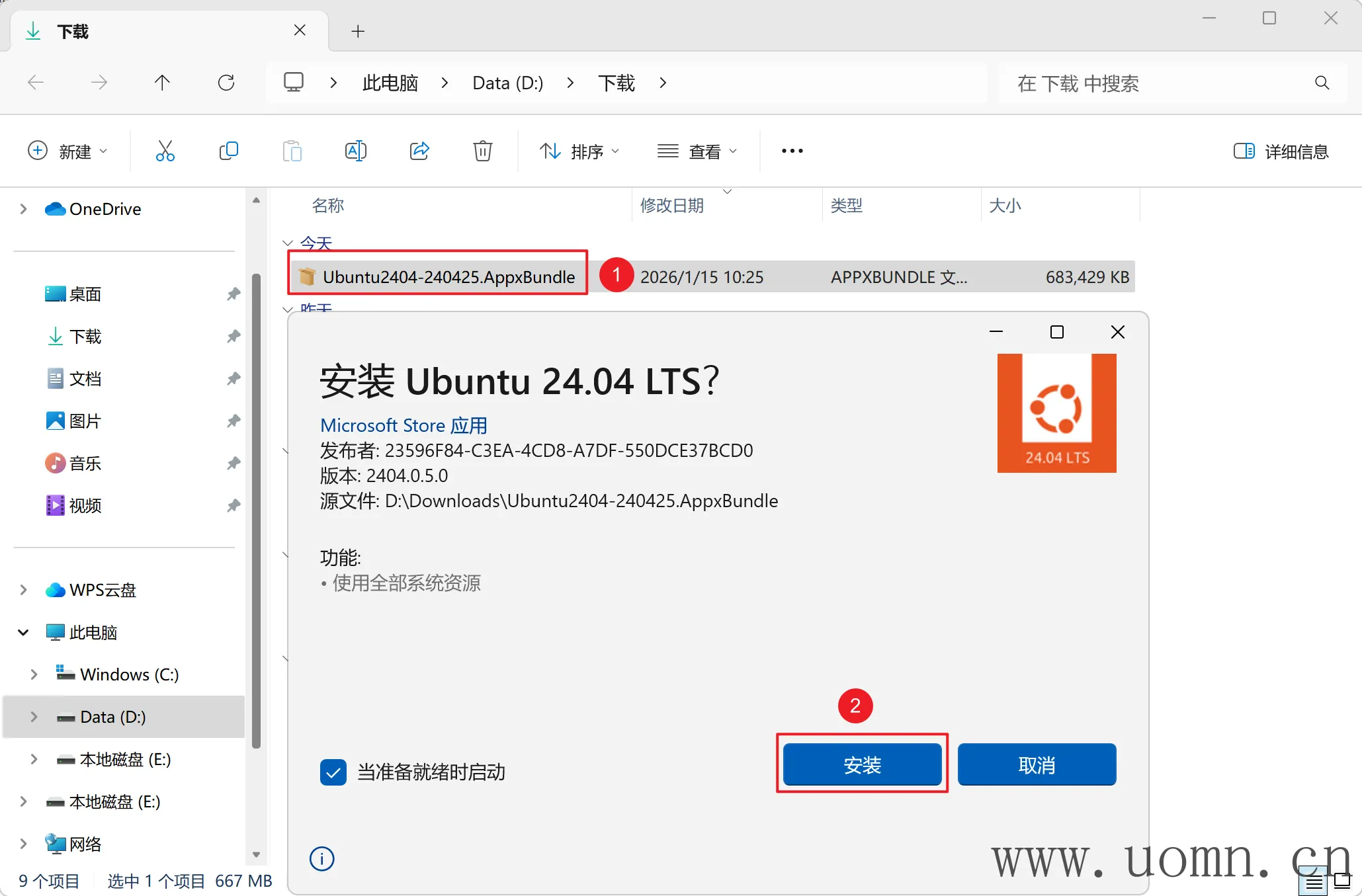The height and width of the screenshot is (896, 1362).
Task: Open the three-dot more options menu
Action: 792,151
